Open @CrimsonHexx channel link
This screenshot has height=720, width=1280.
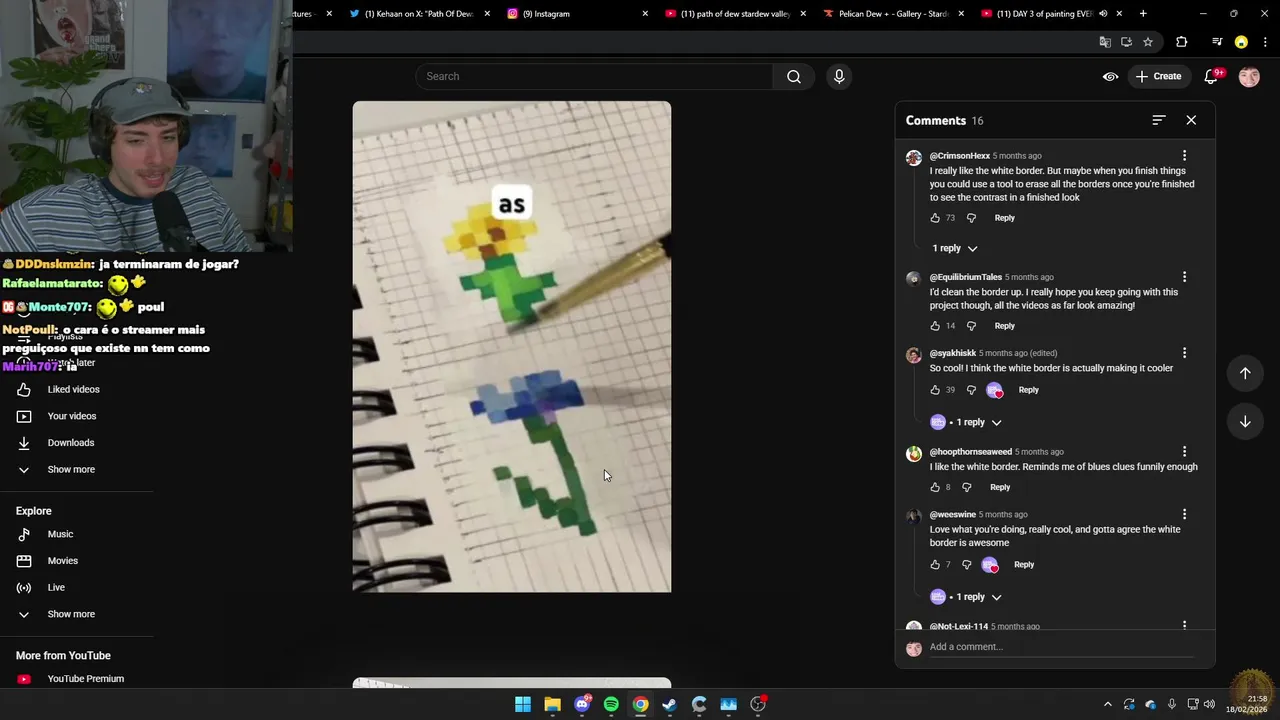[x=959, y=156]
